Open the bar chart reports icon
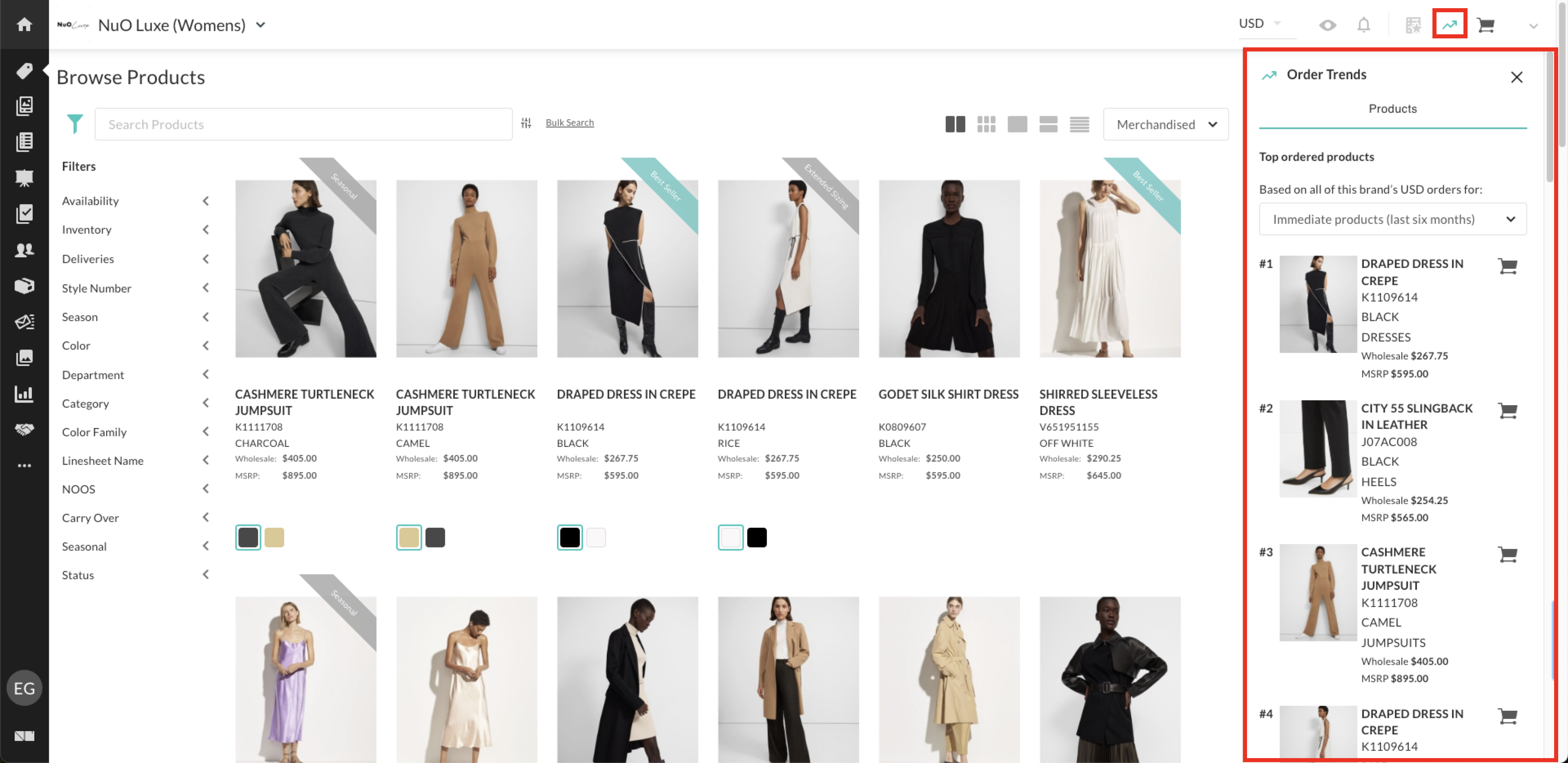This screenshot has height=763, width=1568. click(x=24, y=393)
